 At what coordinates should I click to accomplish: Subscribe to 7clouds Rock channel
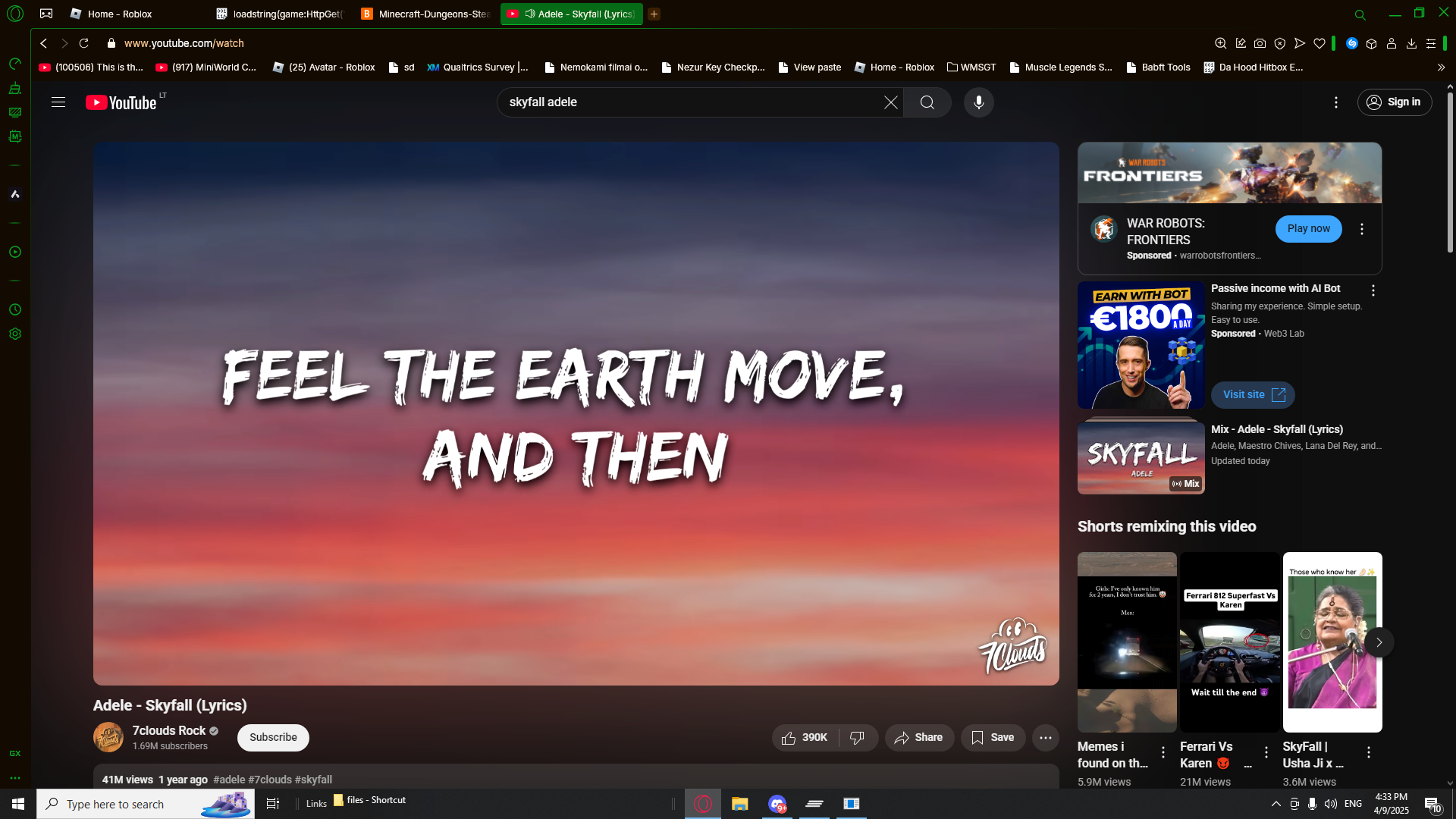coord(273,738)
